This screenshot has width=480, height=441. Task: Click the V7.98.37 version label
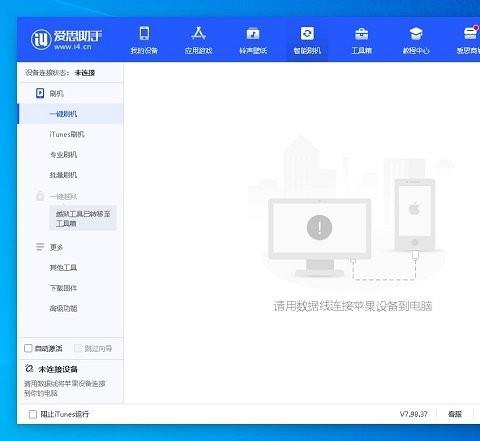click(413, 414)
